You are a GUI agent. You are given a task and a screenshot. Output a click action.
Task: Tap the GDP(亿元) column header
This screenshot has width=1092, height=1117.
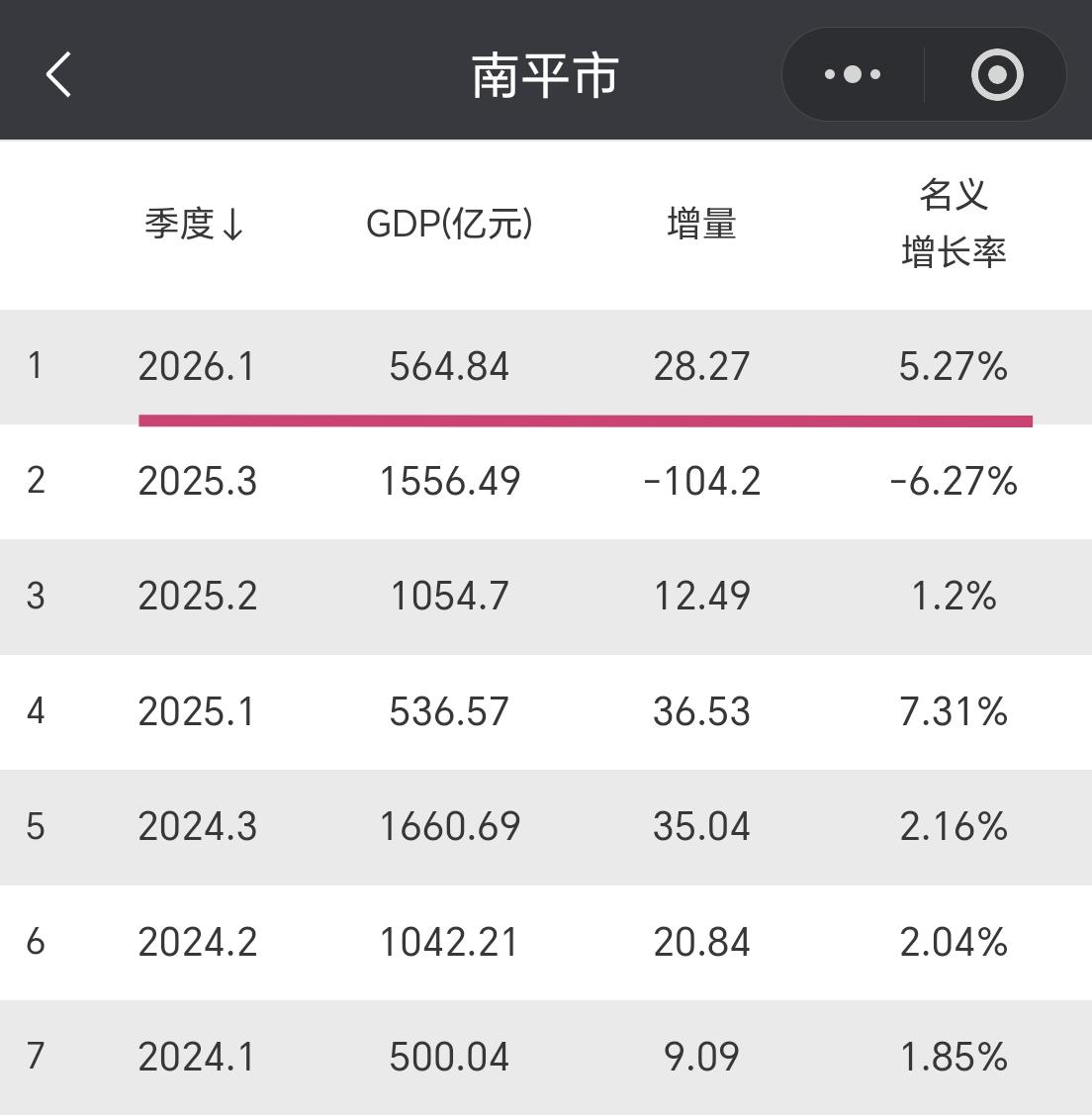click(450, 226)
